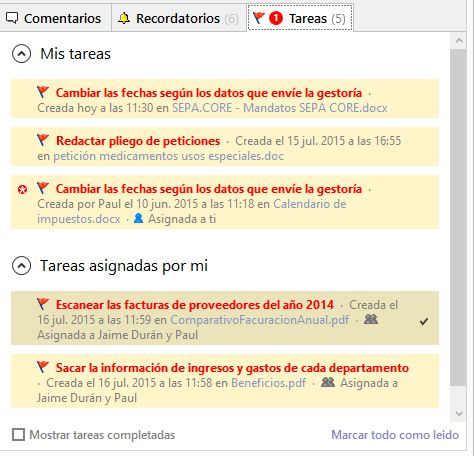Mark Escanear las facturas task complete with checkmark
The height and width of the screenshot is (456, 474).
tap(424, 322)
